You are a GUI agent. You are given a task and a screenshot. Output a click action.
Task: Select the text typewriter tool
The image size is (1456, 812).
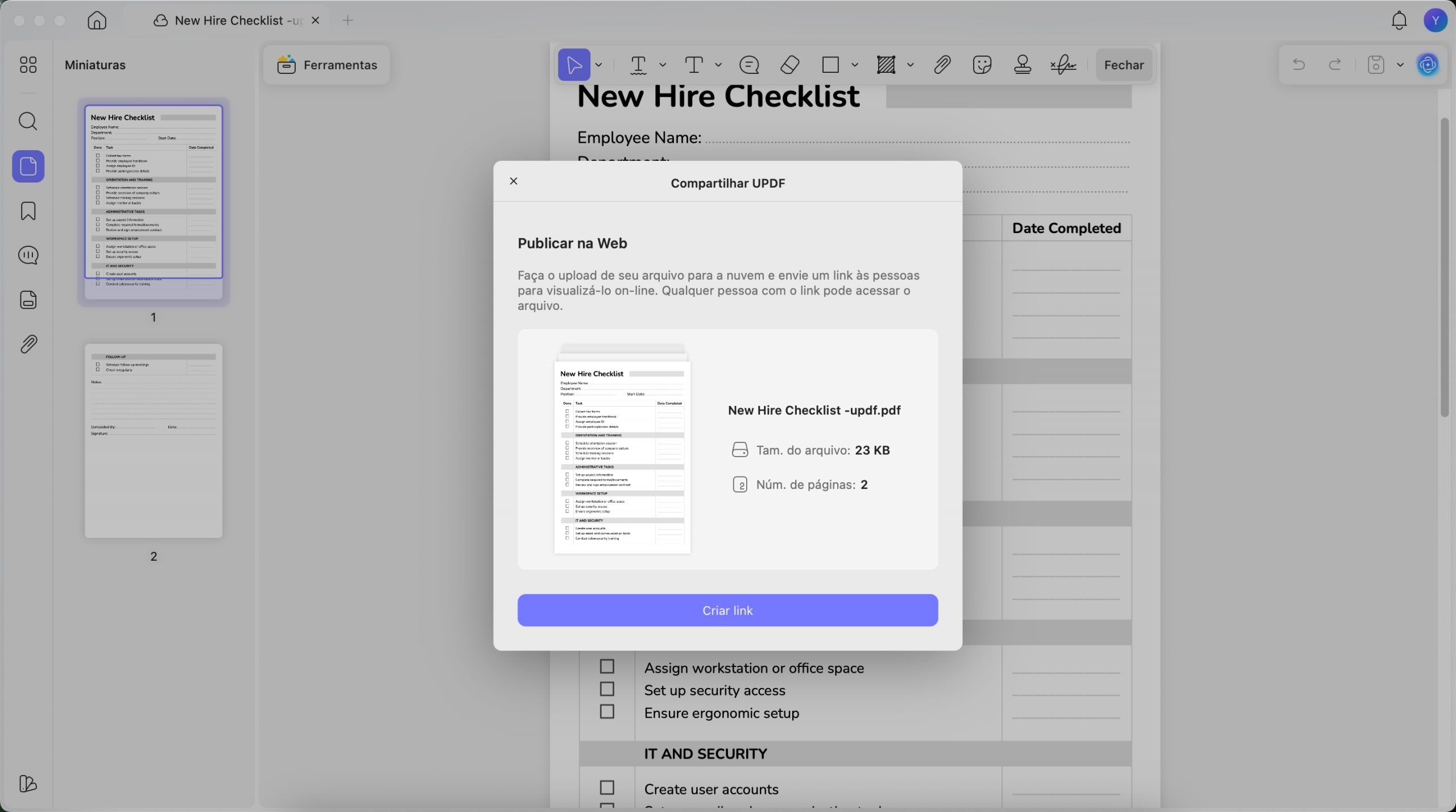pyautogui.click(x=694, y=65)
